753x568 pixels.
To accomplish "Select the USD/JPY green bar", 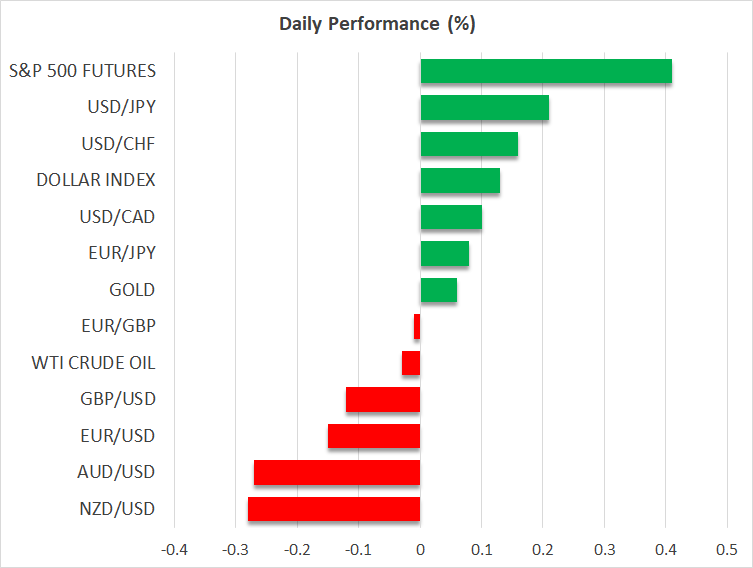I will 484,108.
